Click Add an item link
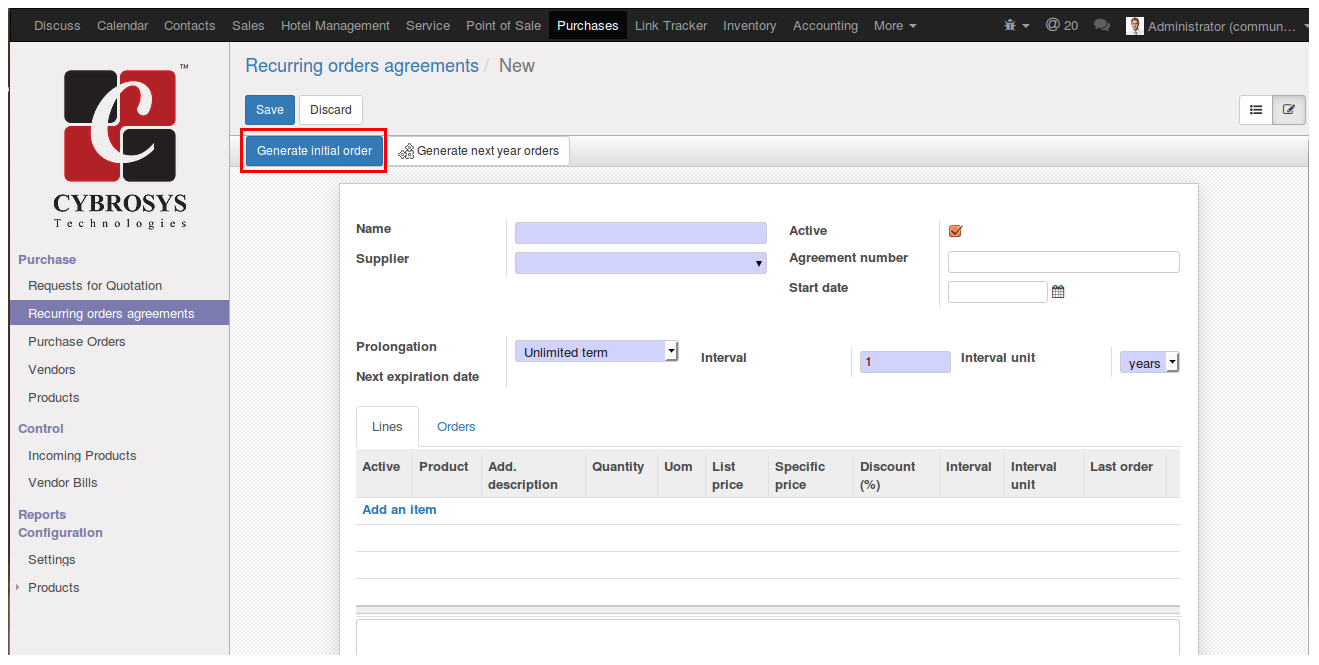1319x665 pixels. 399,510
